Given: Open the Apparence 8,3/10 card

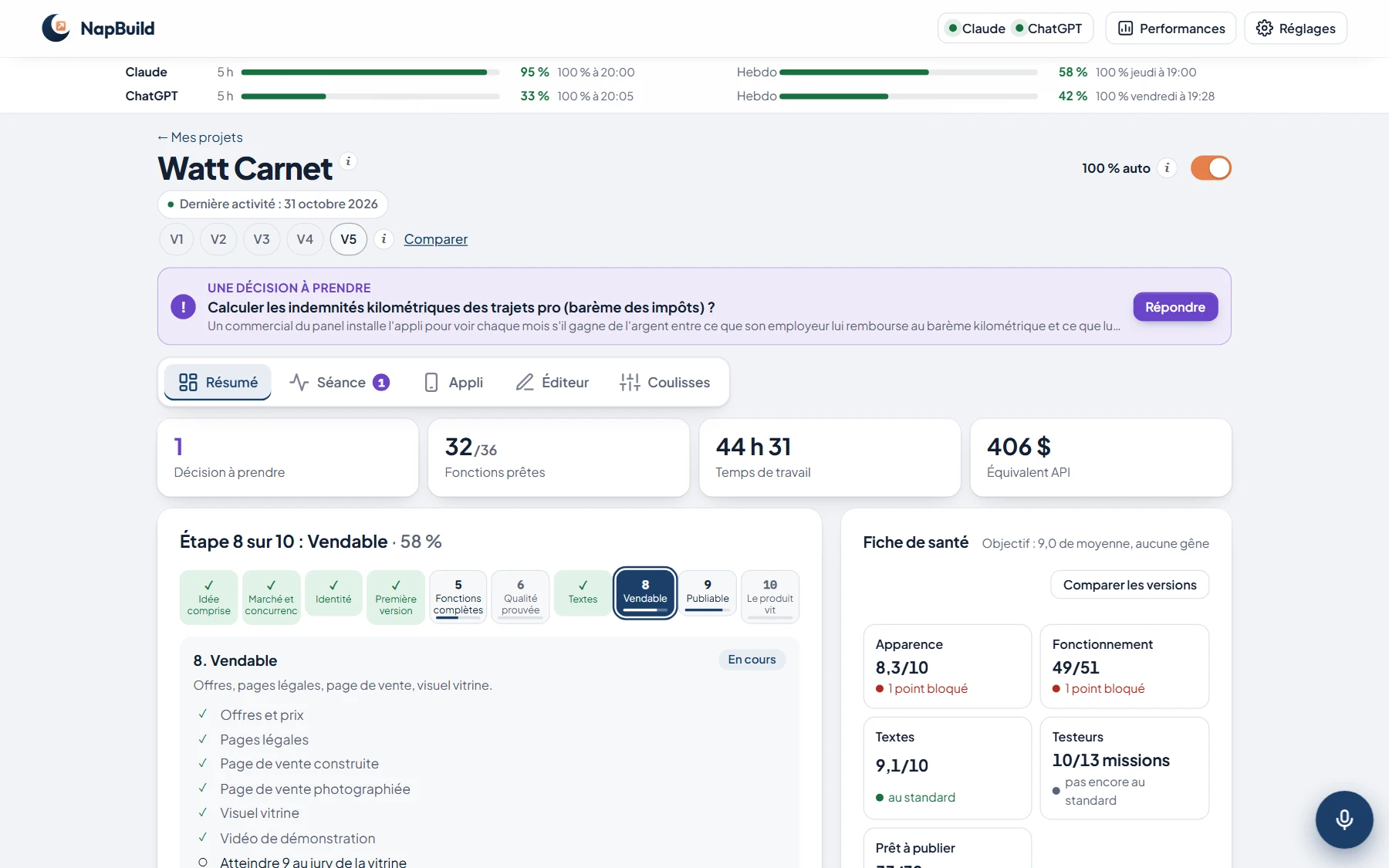Looking at the screenshot, I should 948,667.
